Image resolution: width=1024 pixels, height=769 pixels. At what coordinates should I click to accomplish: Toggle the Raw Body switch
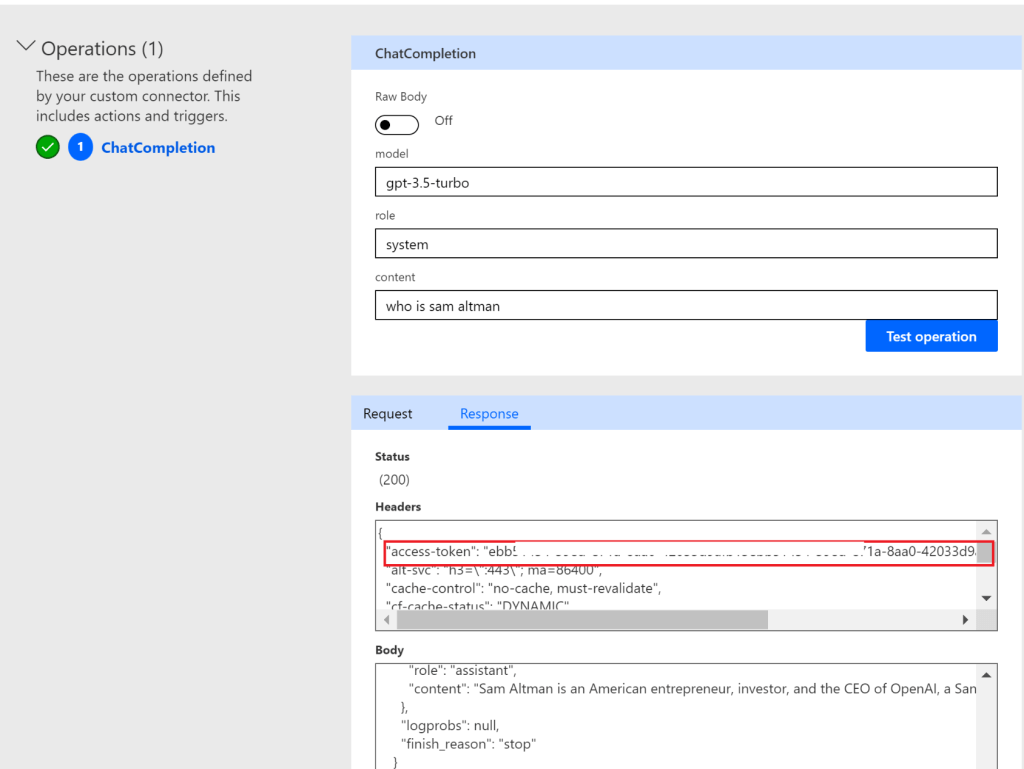coord(397,125)
